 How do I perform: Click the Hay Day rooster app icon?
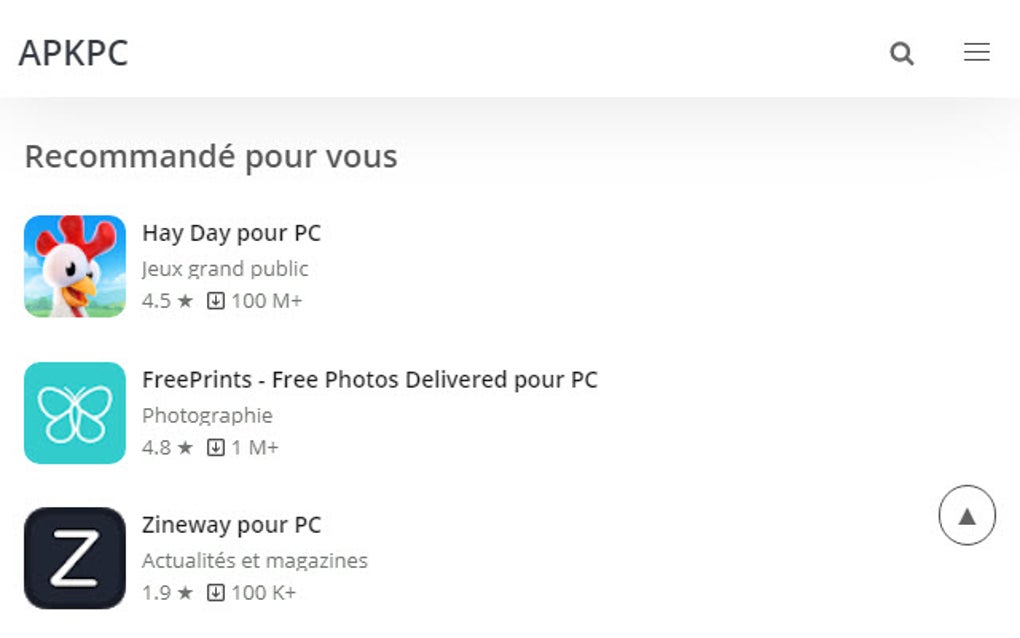point(75,266)
